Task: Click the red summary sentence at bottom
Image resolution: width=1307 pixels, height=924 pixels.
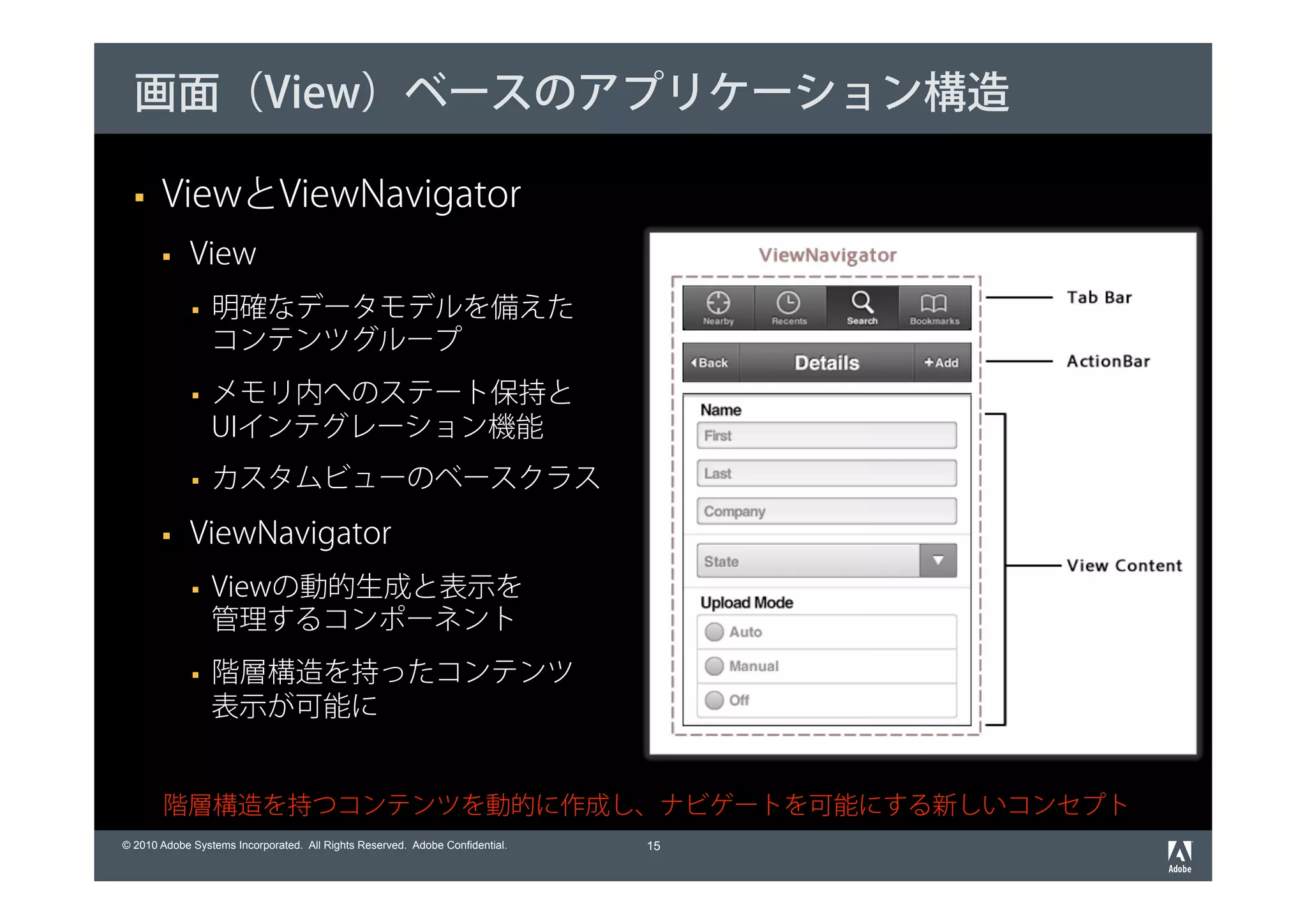Action: tap(646, 805)
